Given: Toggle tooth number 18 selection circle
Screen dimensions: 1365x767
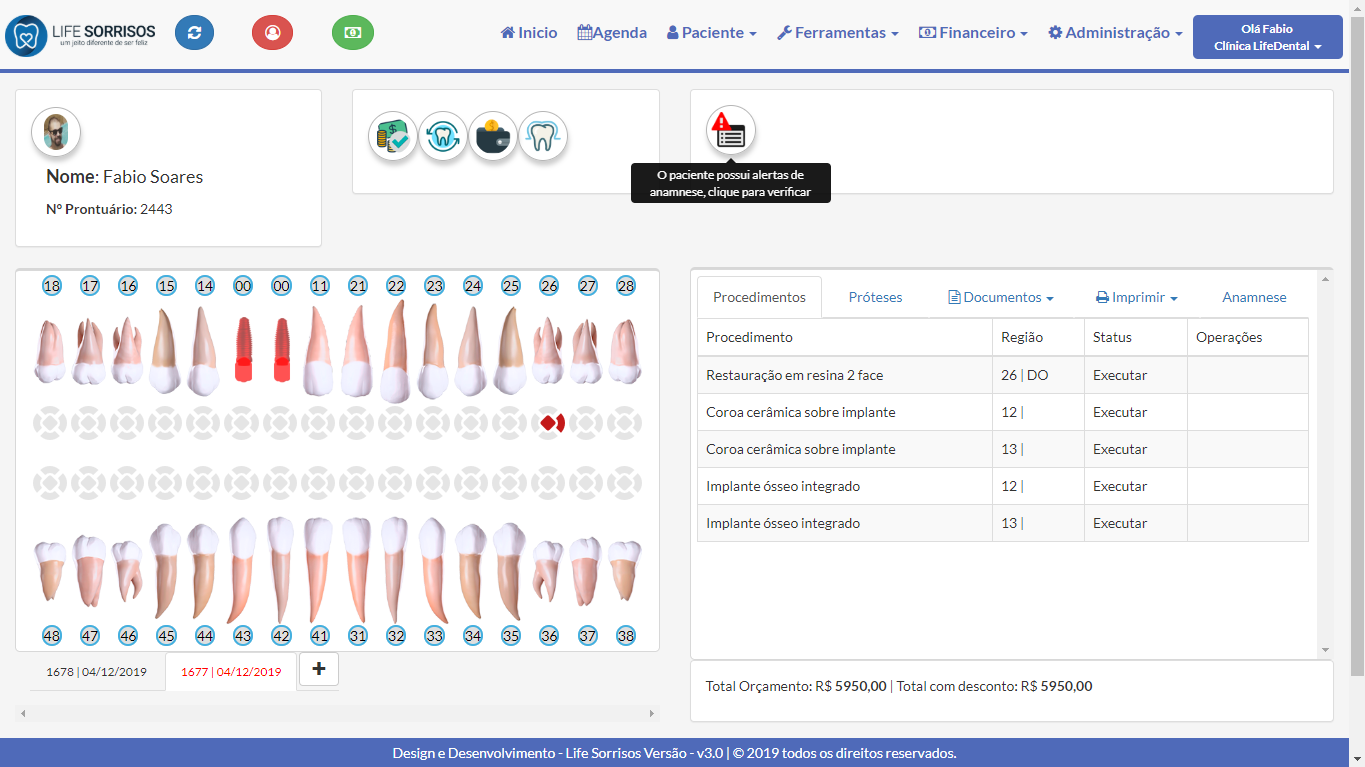Looking at the screenshot, I should click(x=52, y=286).
